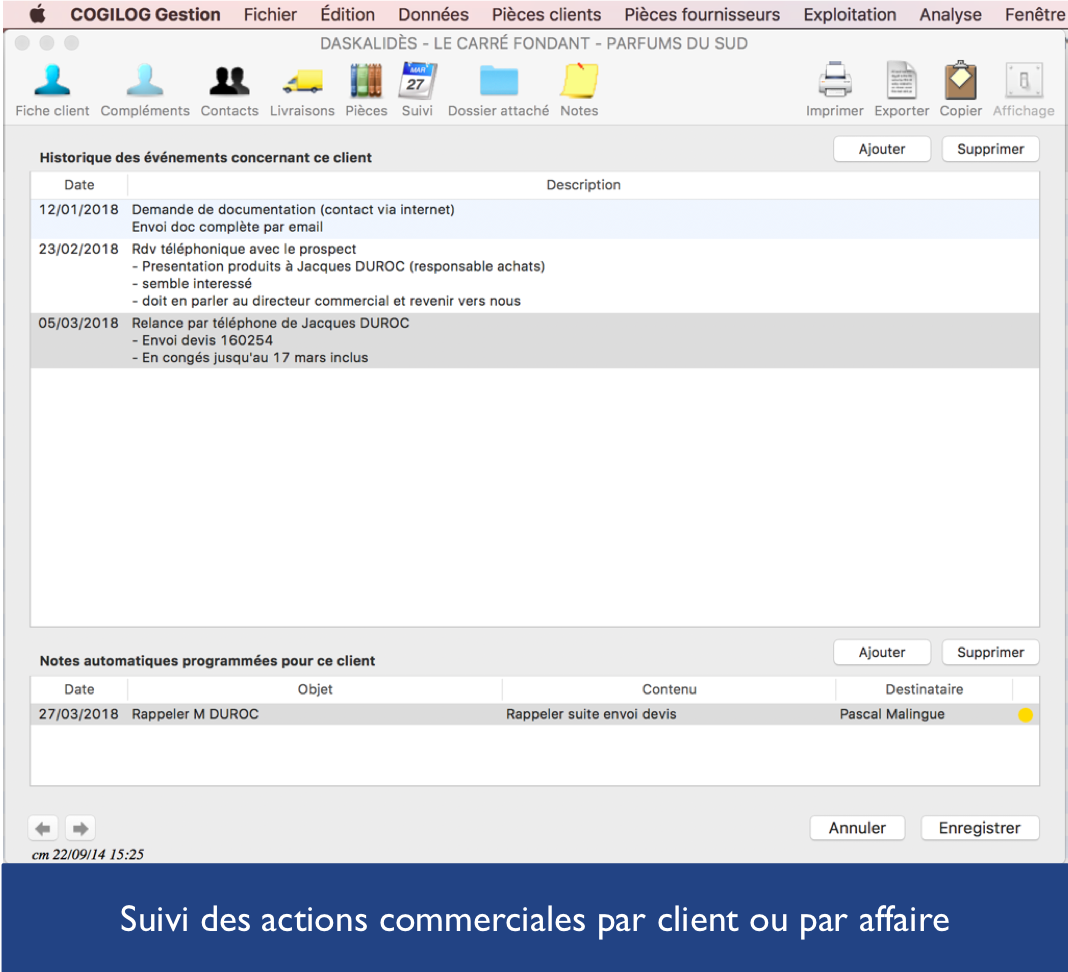Select the 27/03/2018 Rappeler M DUROC note
The image size is (1068, 972).
(535, 715)
